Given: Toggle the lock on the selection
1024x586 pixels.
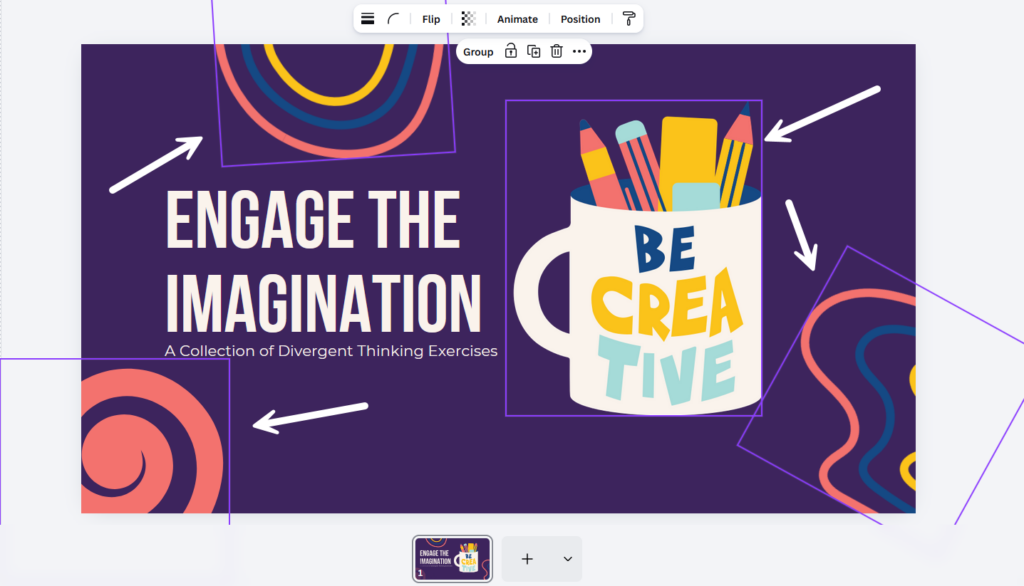Looking at the screenshot, I should [x=511, y=52].
